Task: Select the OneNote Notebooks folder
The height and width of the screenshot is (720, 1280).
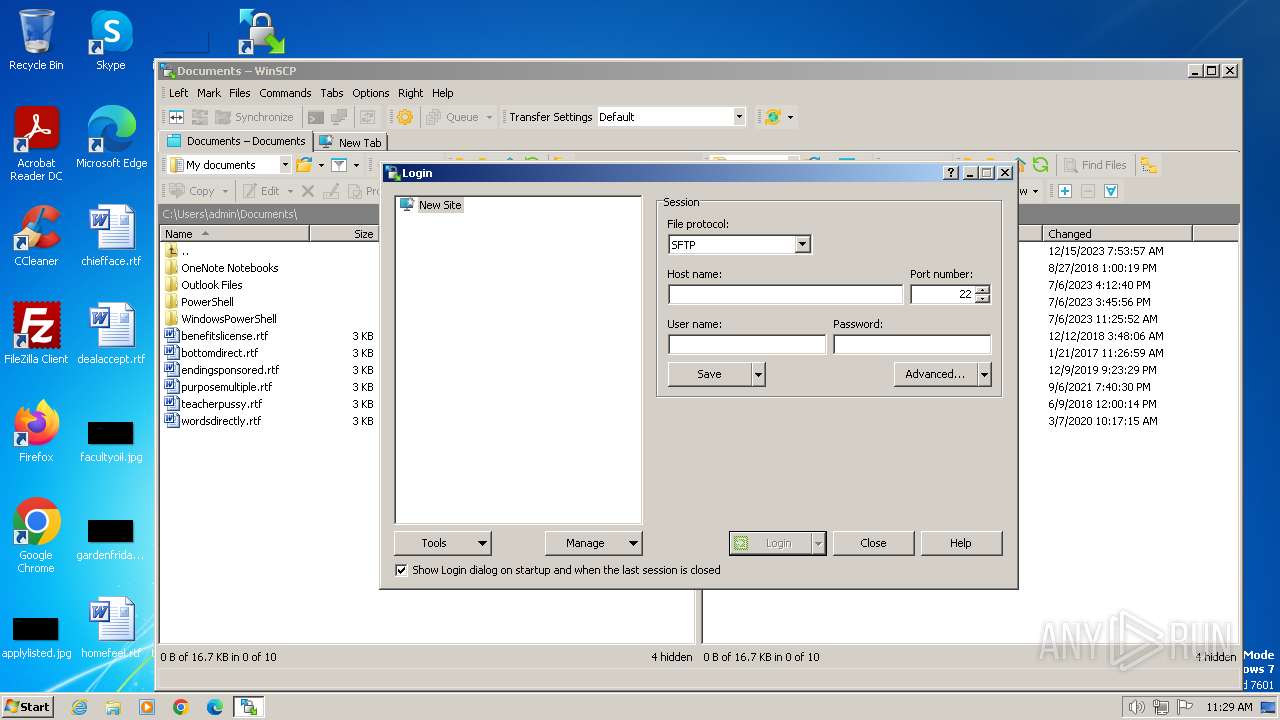Action: (x=229, y=268)
